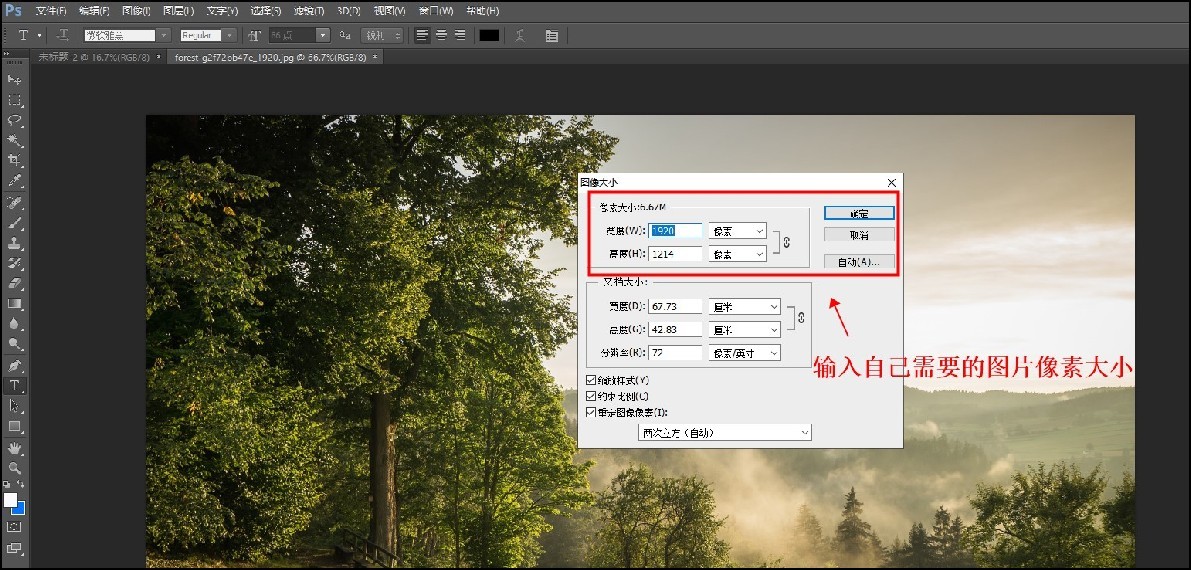This screenshot has width=1191, height=570.
Task: Pick the Lasso tool
Action: tap(15, 120)
